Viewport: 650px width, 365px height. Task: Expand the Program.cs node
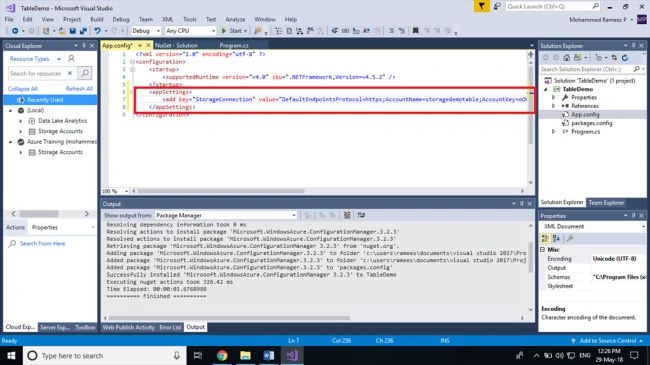[553, 131]
